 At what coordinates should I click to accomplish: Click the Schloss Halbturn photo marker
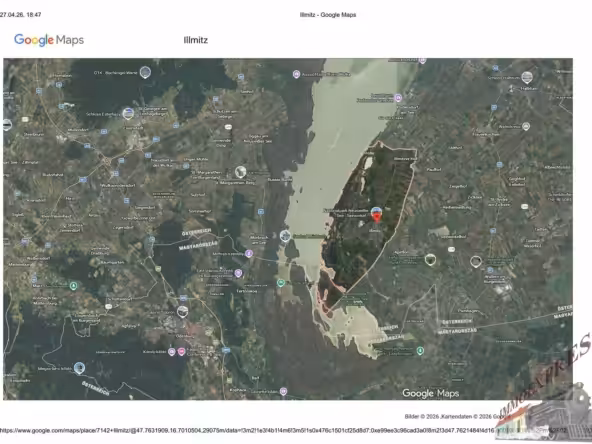pyautogui.click(x=527, y=77)
